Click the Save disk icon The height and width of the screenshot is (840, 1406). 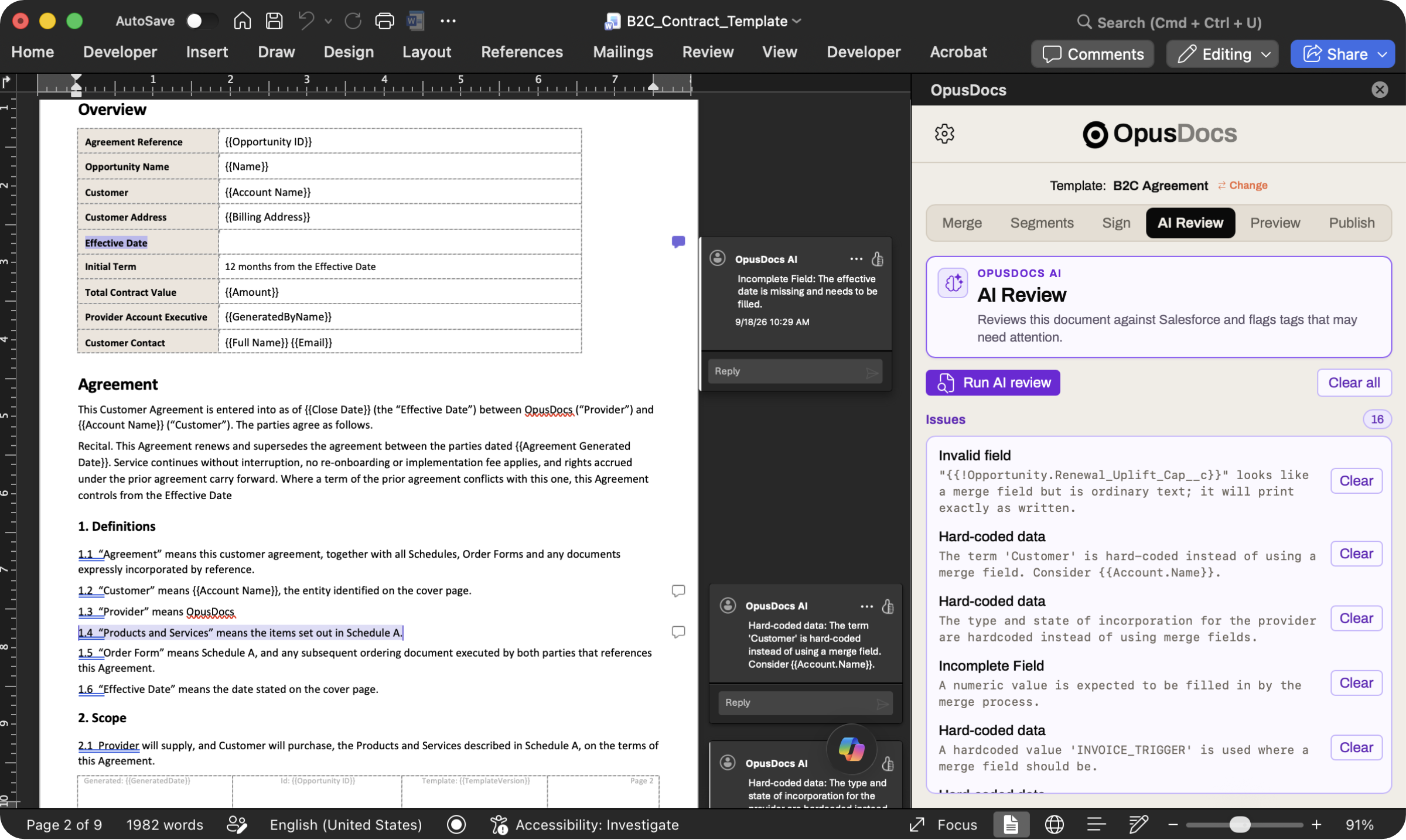tap(274, 21)
